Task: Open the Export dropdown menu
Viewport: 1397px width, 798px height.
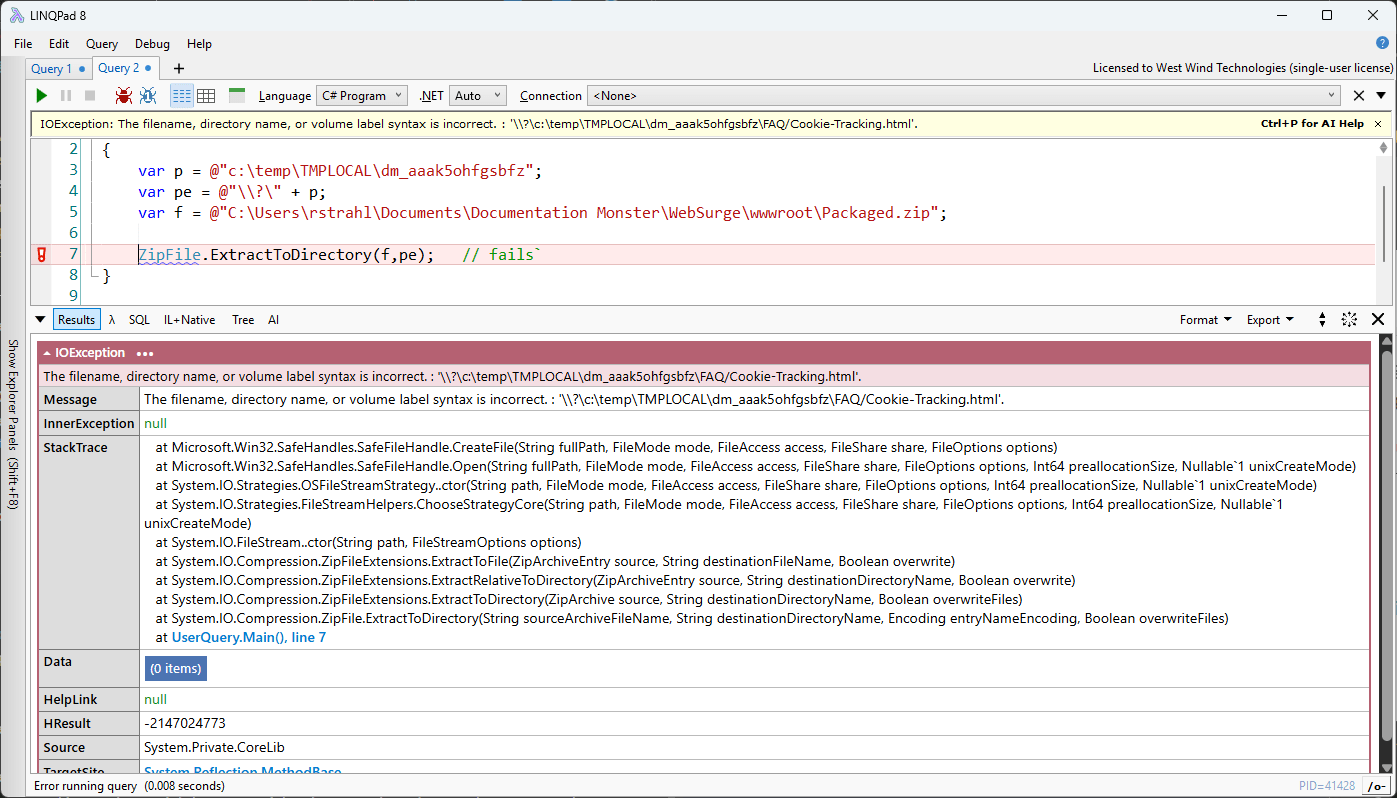Action: coord(1270,320)
